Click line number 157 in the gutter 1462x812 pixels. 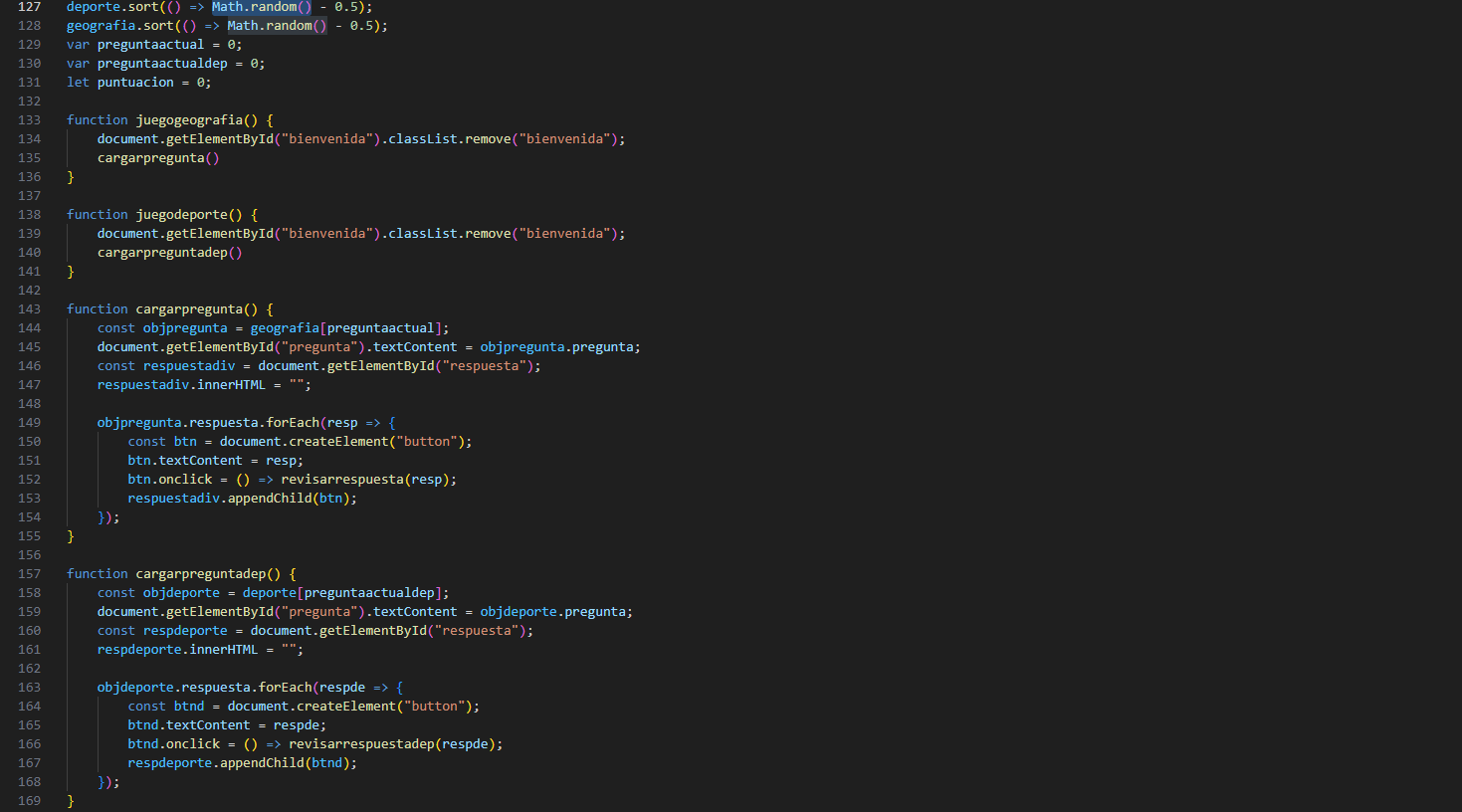tap(29, 574)
